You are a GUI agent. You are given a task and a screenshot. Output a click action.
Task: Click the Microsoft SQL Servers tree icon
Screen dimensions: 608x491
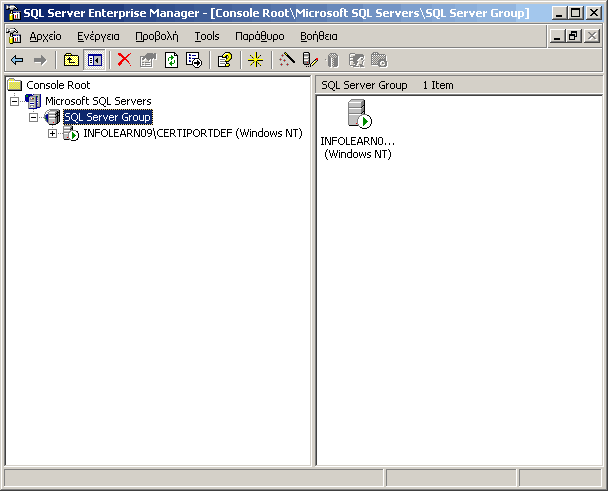coord(33,101)
